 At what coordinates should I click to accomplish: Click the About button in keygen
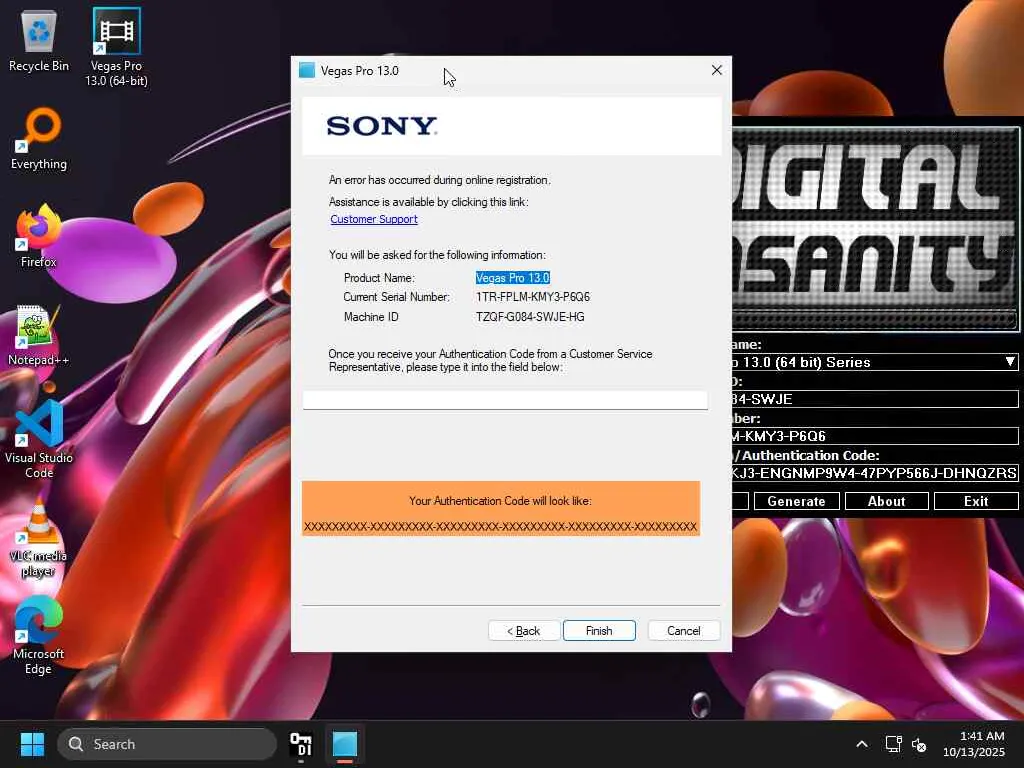click(x=886, y=501)
